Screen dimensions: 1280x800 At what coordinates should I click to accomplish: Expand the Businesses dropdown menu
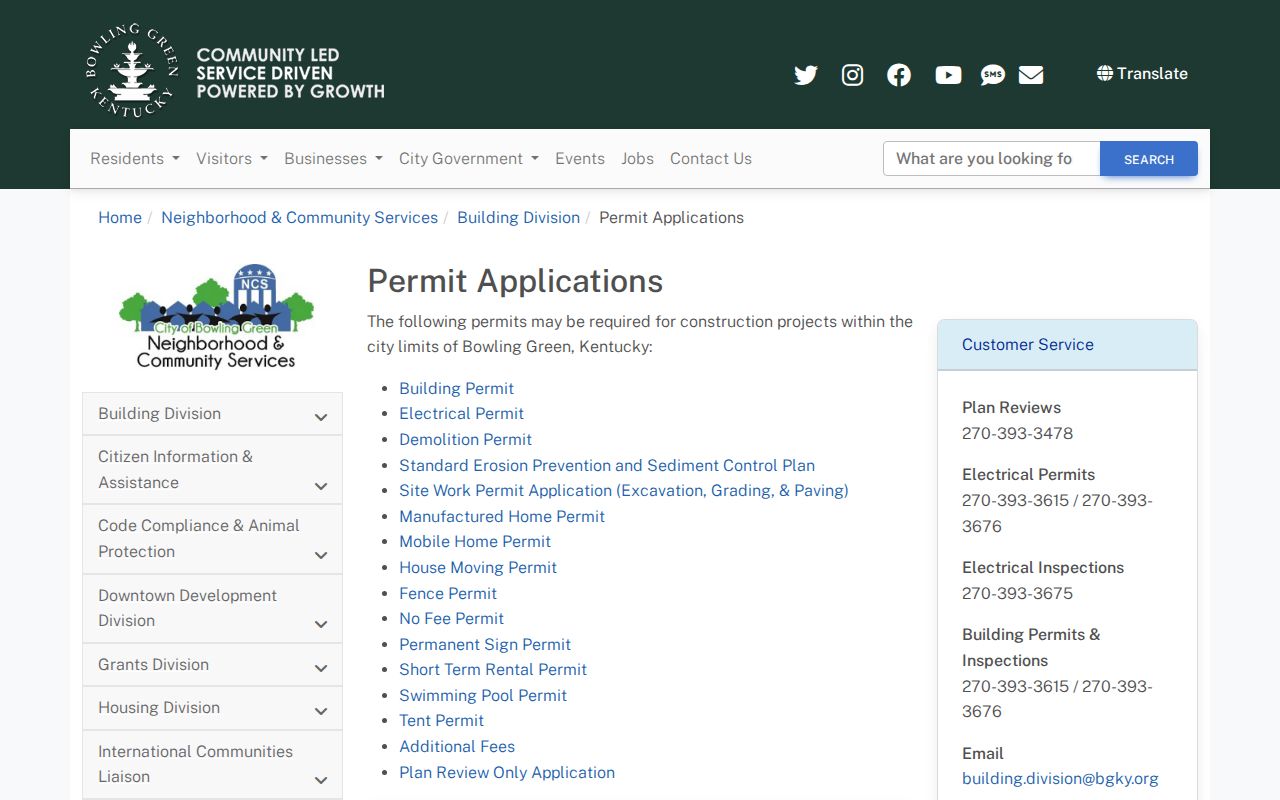pyautogui.click(x=333, y=158)
